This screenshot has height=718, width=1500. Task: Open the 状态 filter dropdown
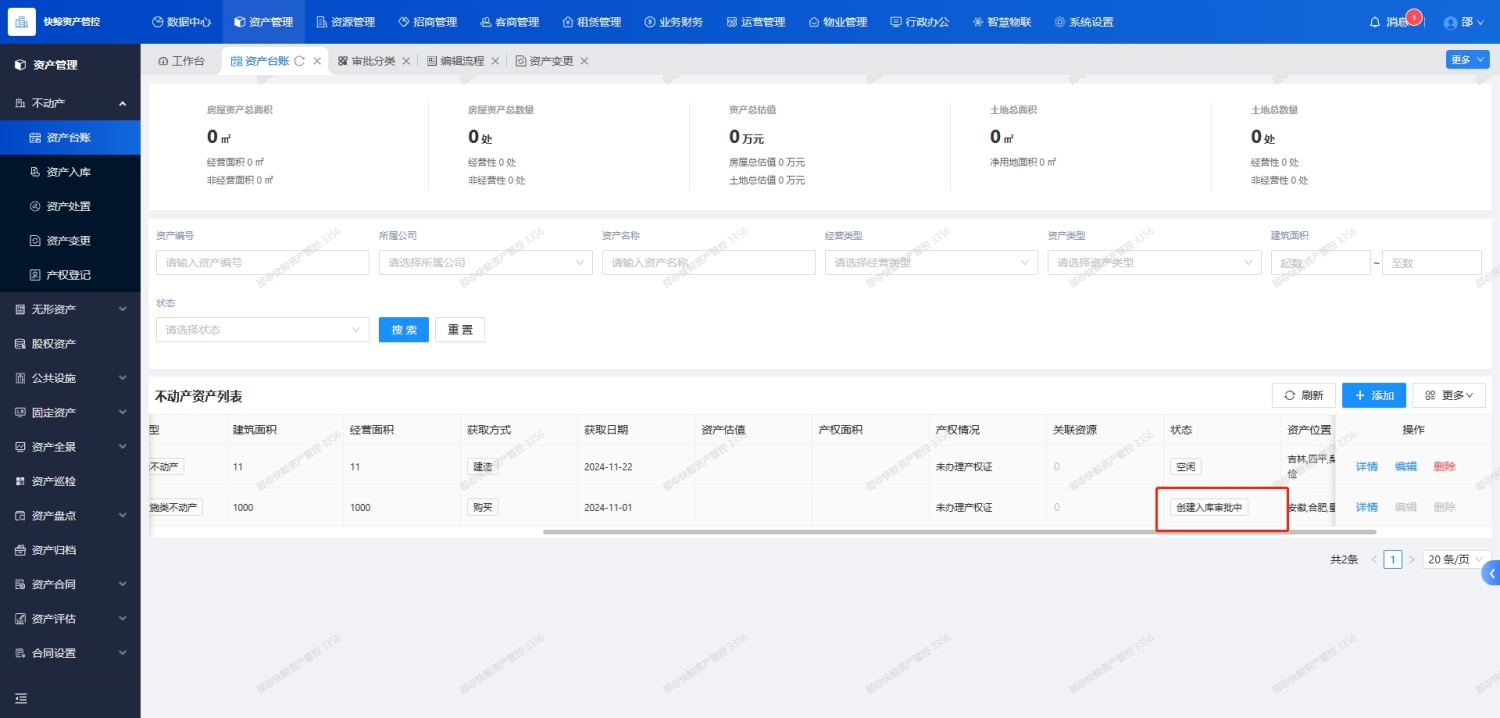262,329
